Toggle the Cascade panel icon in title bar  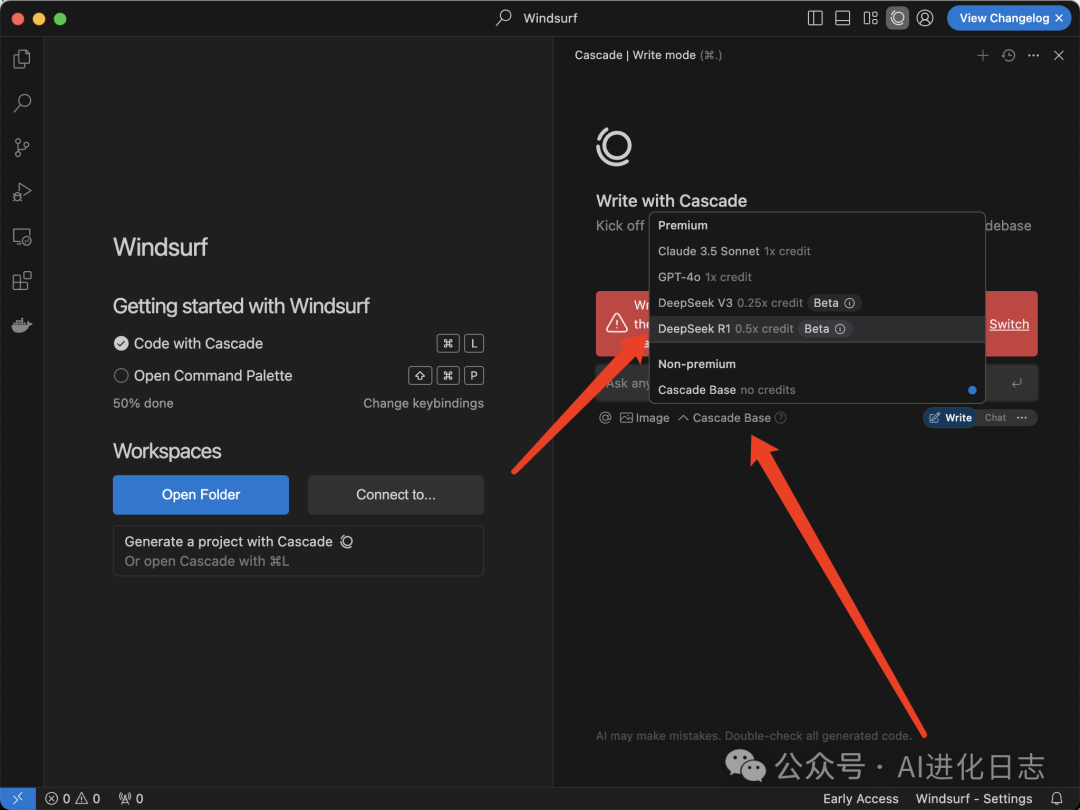coord(897,19)
